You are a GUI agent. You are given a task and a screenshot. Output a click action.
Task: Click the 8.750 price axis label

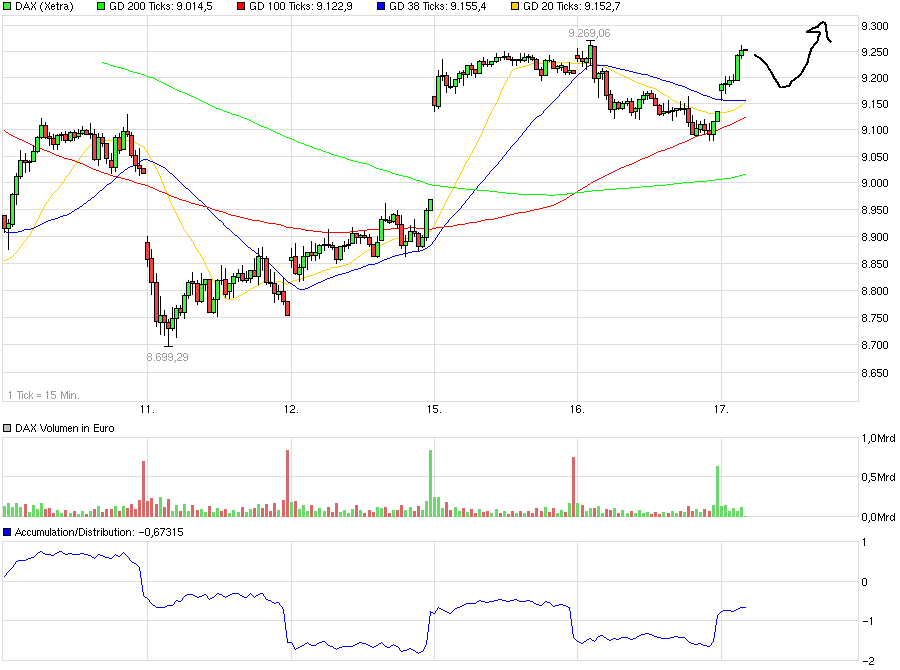[x=875, y=318]
